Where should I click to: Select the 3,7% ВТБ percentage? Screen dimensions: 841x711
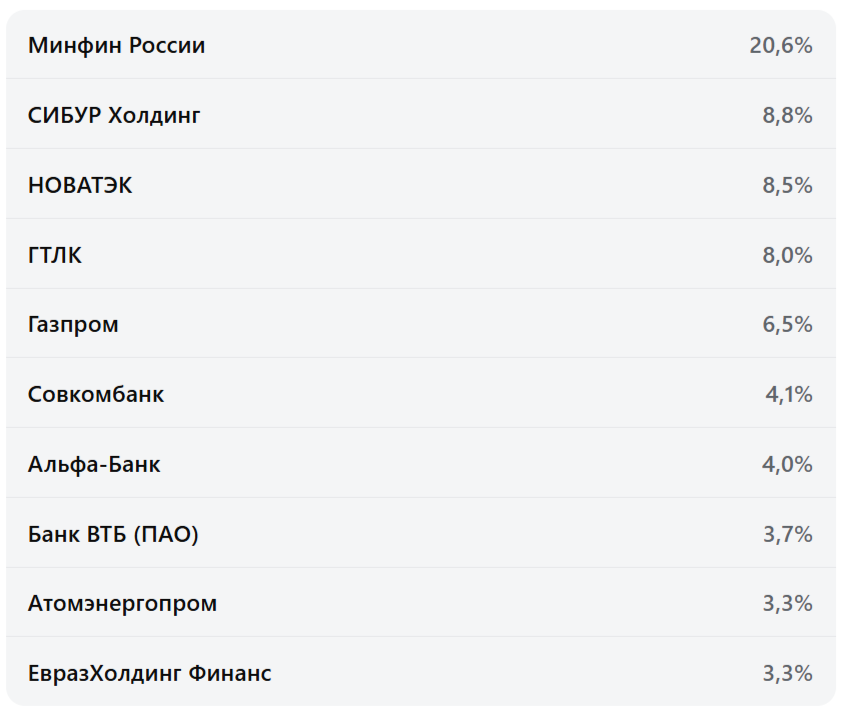point(787,534)
